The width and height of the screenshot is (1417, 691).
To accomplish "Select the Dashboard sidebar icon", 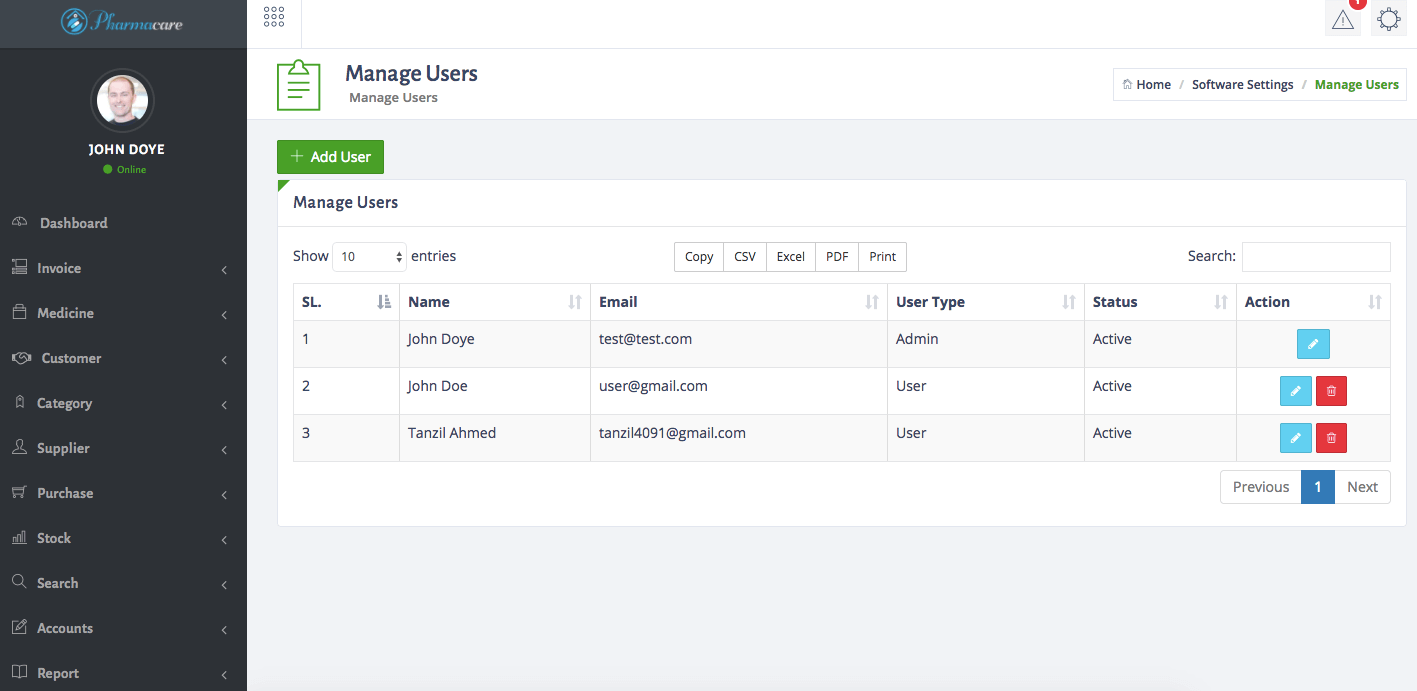I will (x=21, y=222).
